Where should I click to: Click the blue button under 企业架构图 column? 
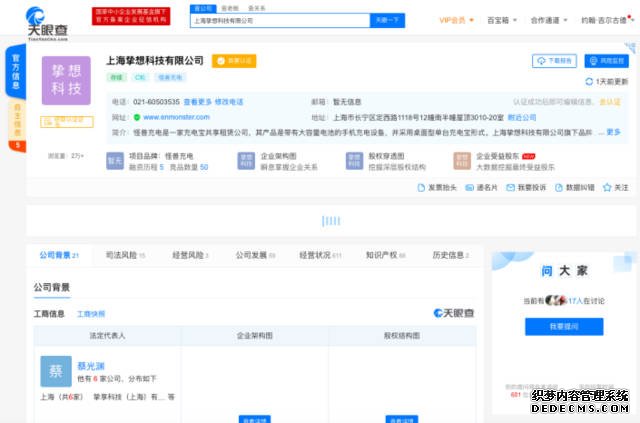tap(255, 419)
